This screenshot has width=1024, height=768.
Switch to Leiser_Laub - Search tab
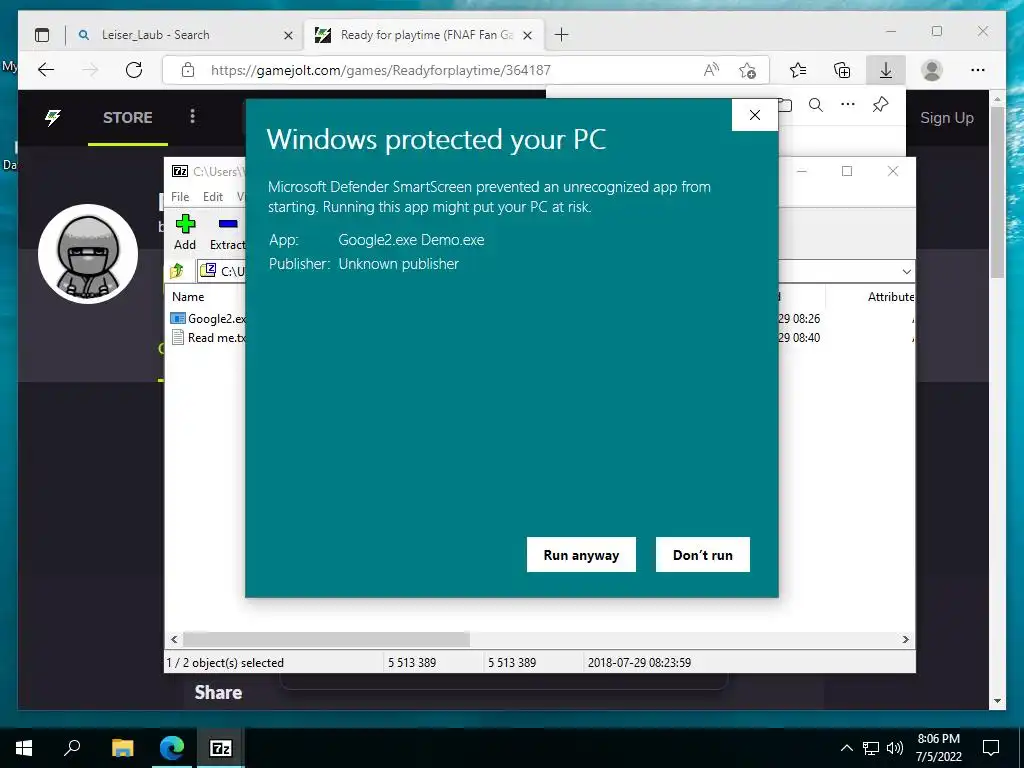[x=185, y=35]
